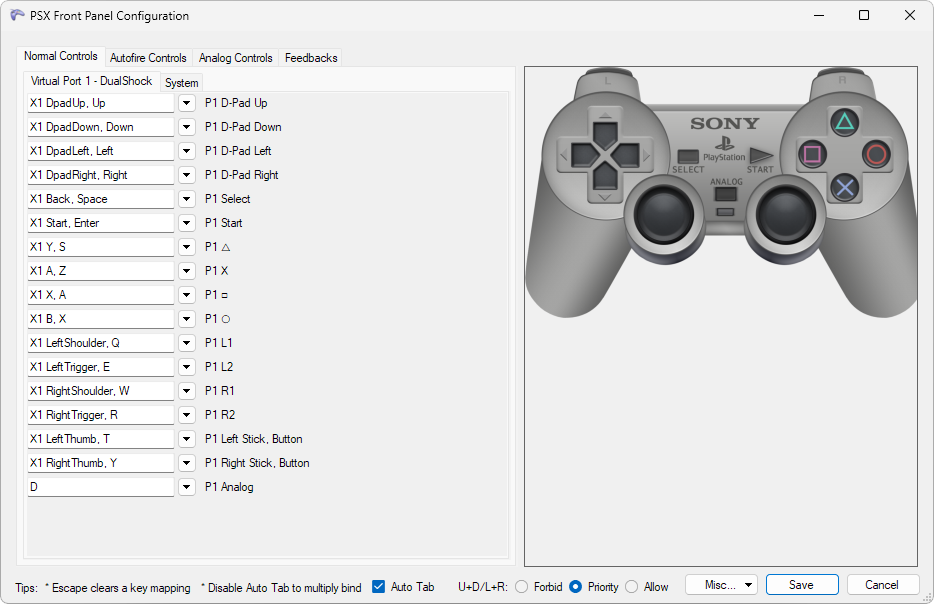Click the SELECT button on the controller image
934x604 pixels.
point(688,156)
